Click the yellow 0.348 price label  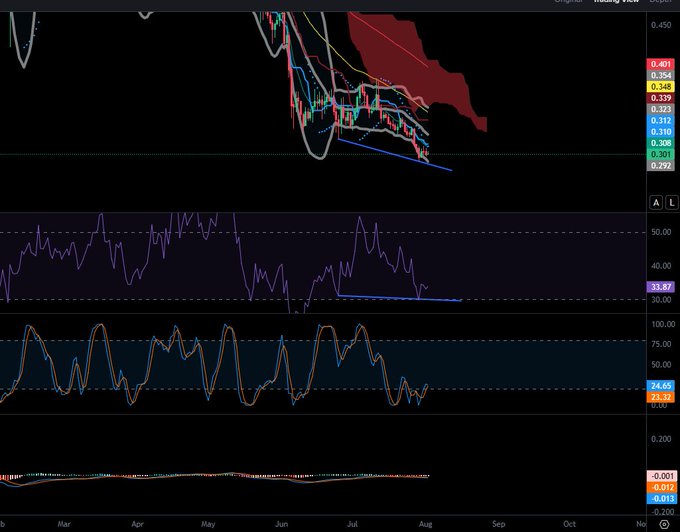click(x=660, y=87)
